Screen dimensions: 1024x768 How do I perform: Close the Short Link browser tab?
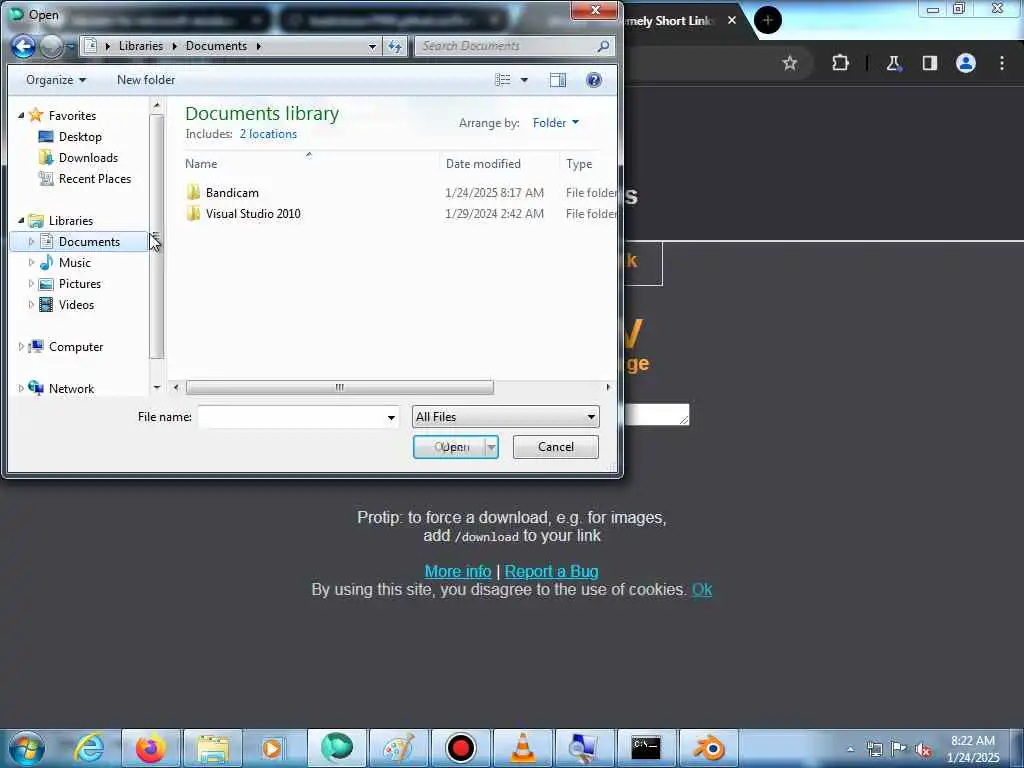pyautogui.click(x=732, y=20)
